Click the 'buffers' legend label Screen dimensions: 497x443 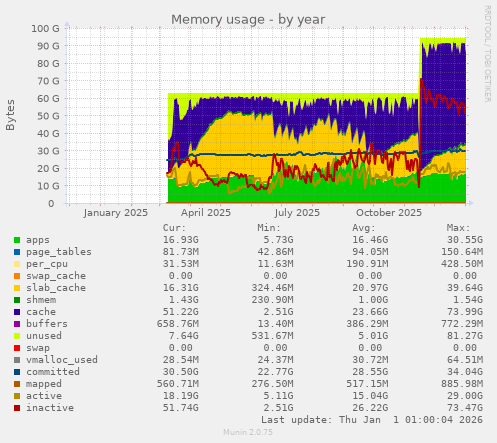[47, 324]
